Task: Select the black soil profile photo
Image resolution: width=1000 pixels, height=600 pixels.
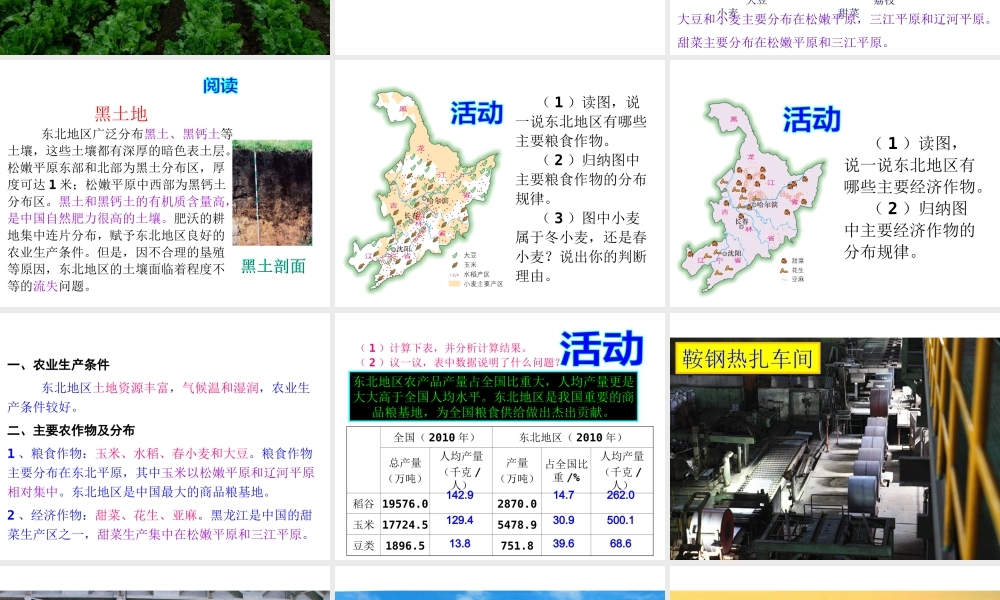Action: pyautogui.click(x=272, y=193)
